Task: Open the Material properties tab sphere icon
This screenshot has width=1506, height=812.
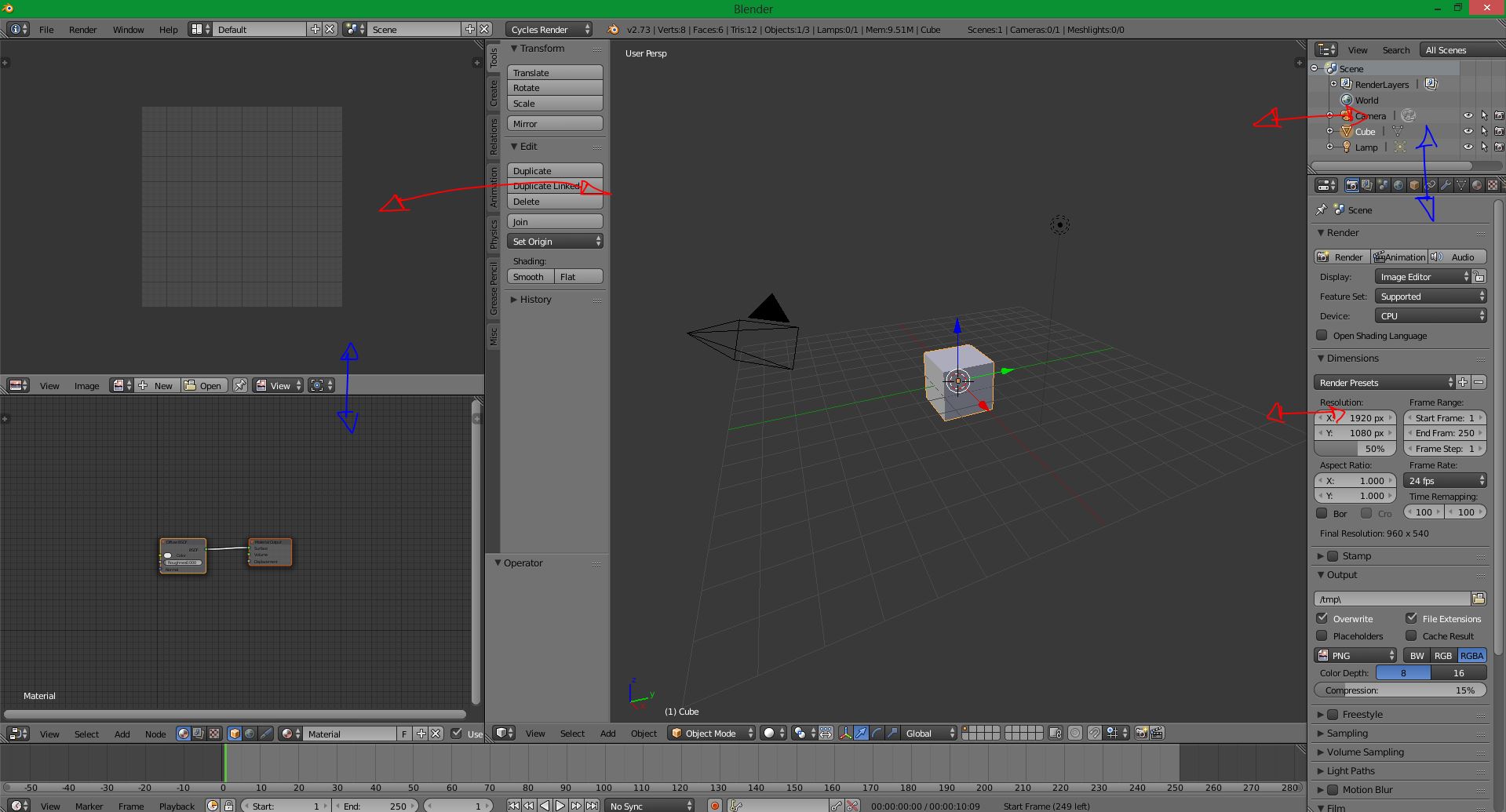Action: [1477, 185]
